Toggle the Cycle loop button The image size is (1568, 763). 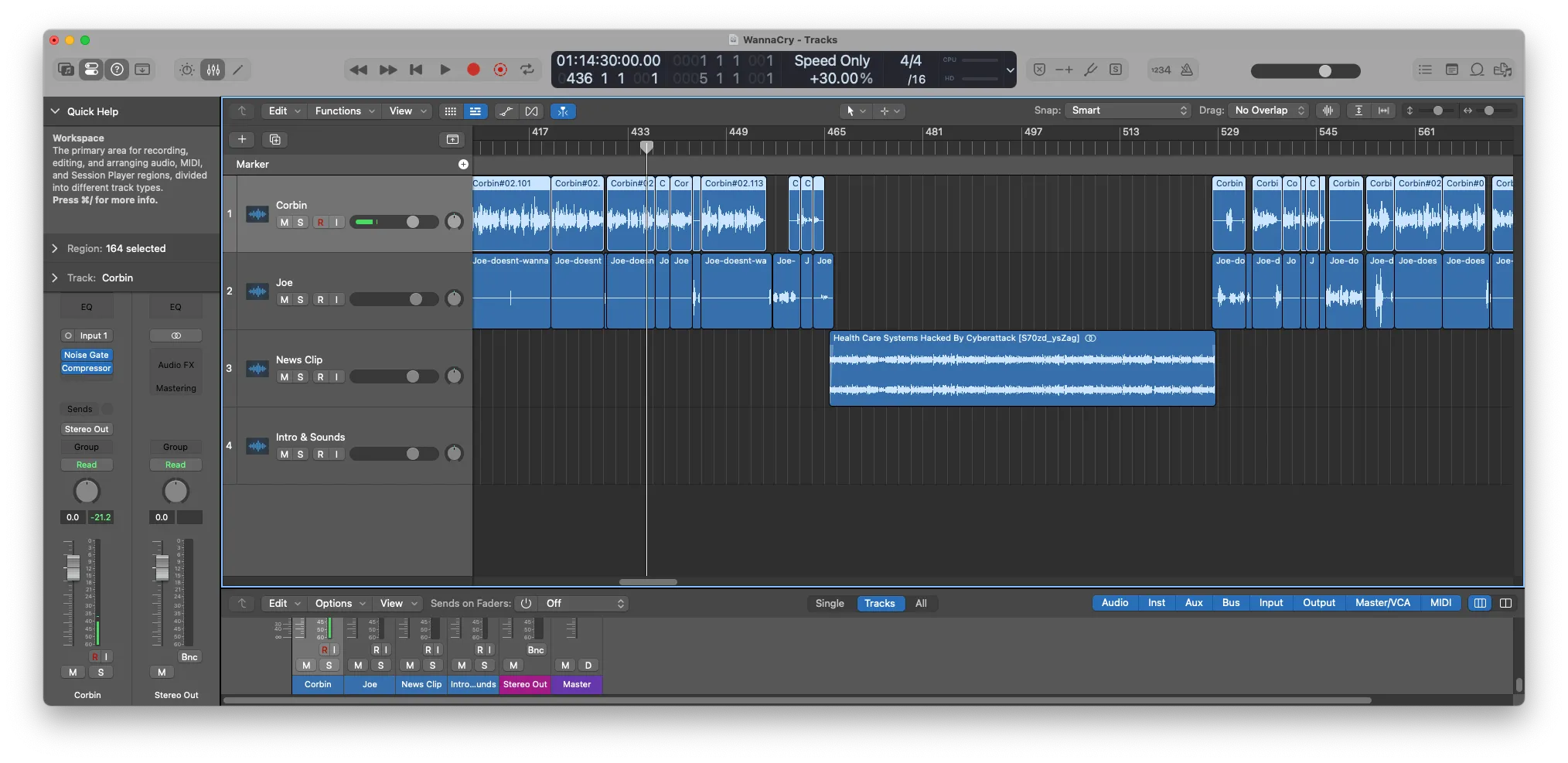[x=527, y=70]
